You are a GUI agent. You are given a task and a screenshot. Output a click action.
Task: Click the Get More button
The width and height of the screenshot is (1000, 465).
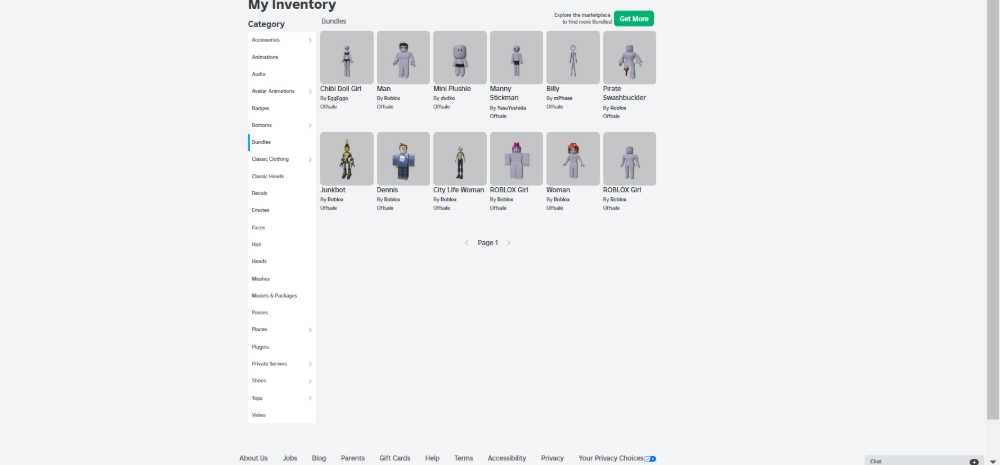click(634, 18)
